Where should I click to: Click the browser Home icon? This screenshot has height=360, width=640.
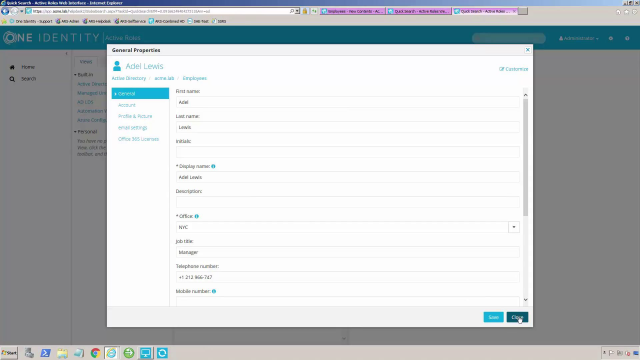point(618,12)
